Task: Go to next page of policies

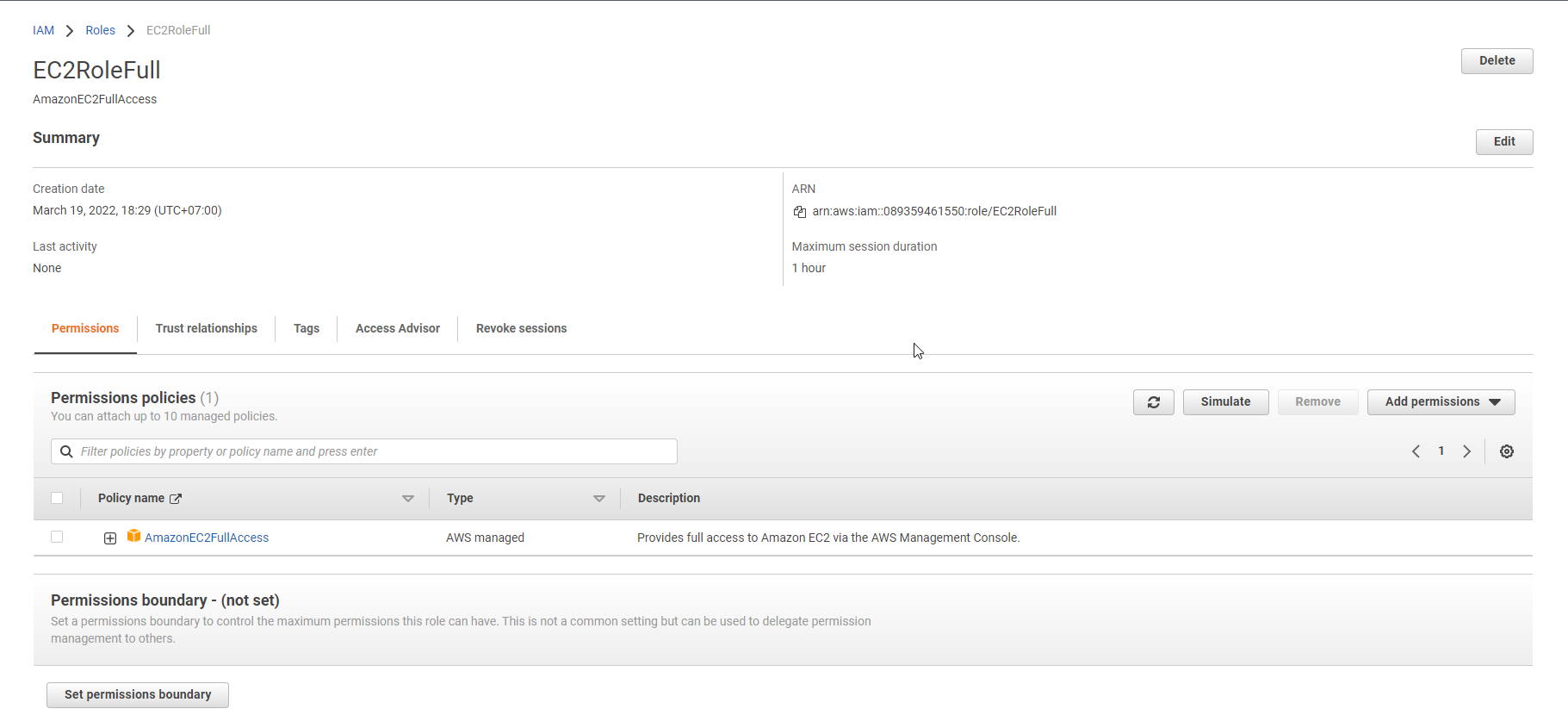Action: point(1466,451)
